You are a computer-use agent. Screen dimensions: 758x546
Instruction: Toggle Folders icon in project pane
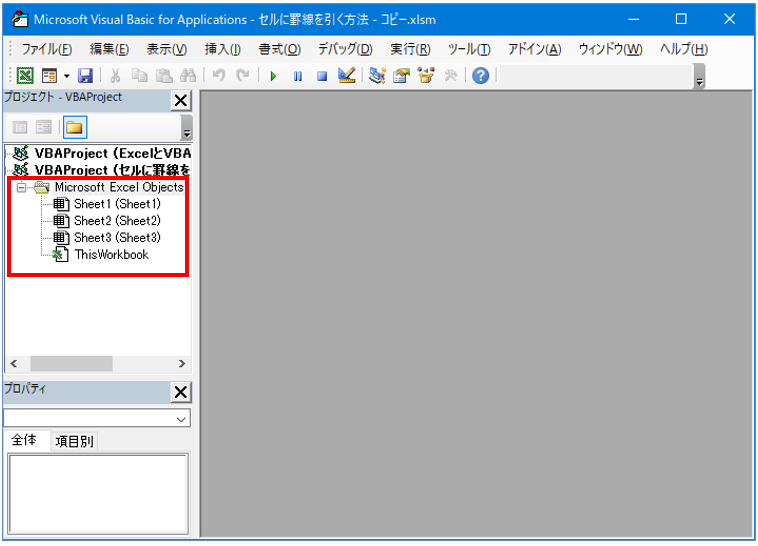click(74, 128)
